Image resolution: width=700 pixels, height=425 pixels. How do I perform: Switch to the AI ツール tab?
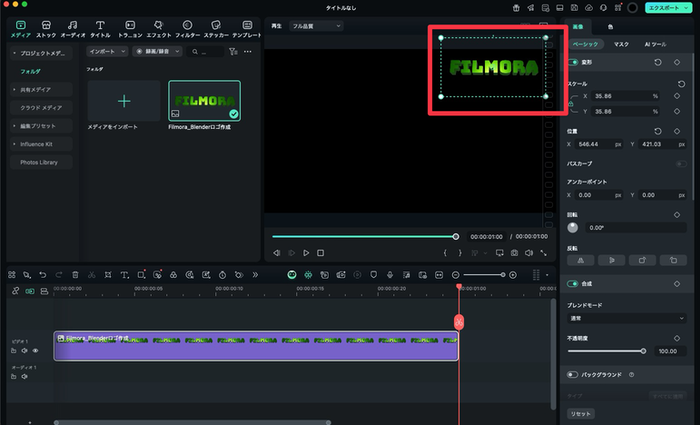point(655,45)
